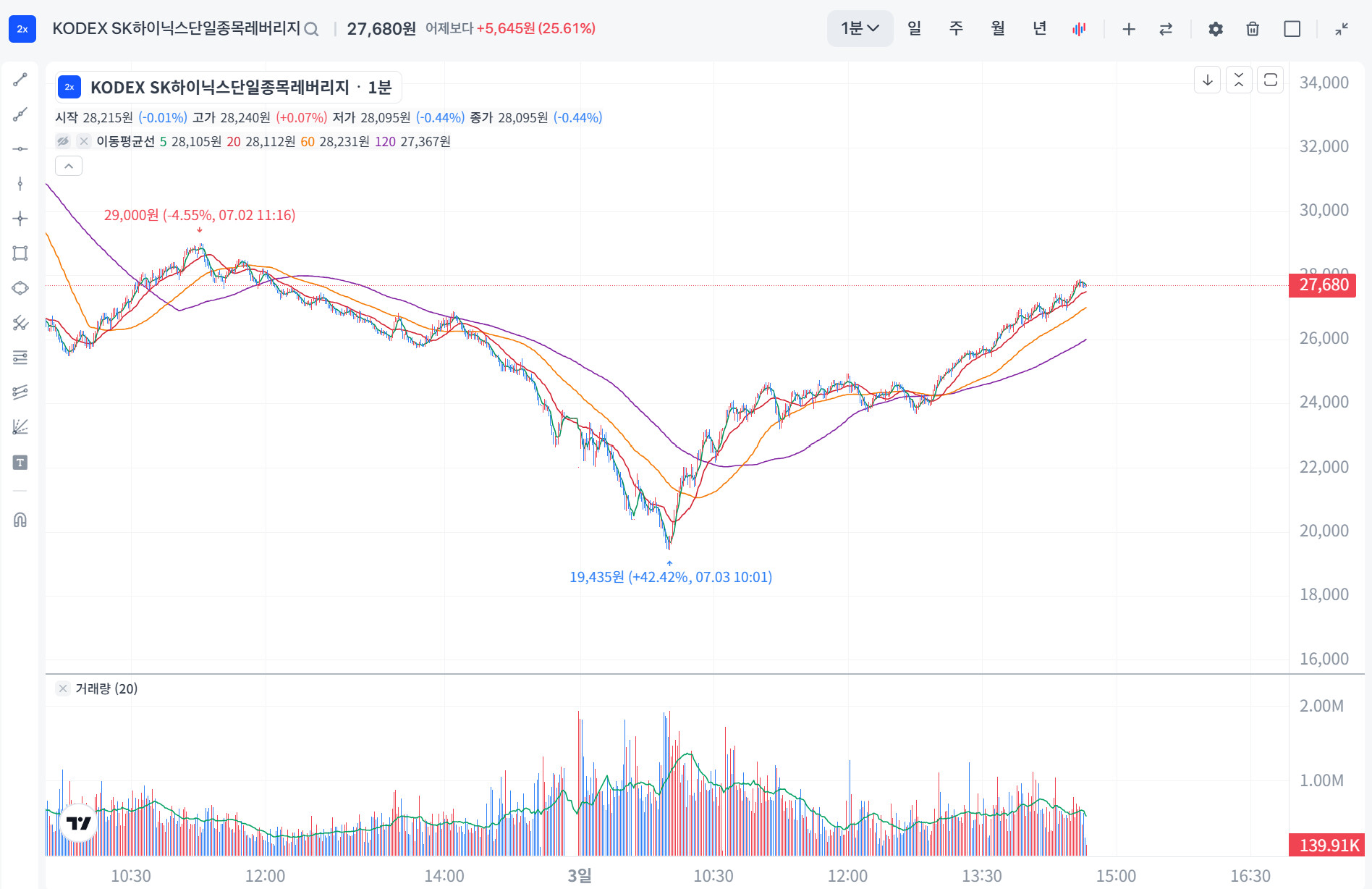Select the rectangle shape tool
Screen dimensions: 1372x889
[20, 253]
